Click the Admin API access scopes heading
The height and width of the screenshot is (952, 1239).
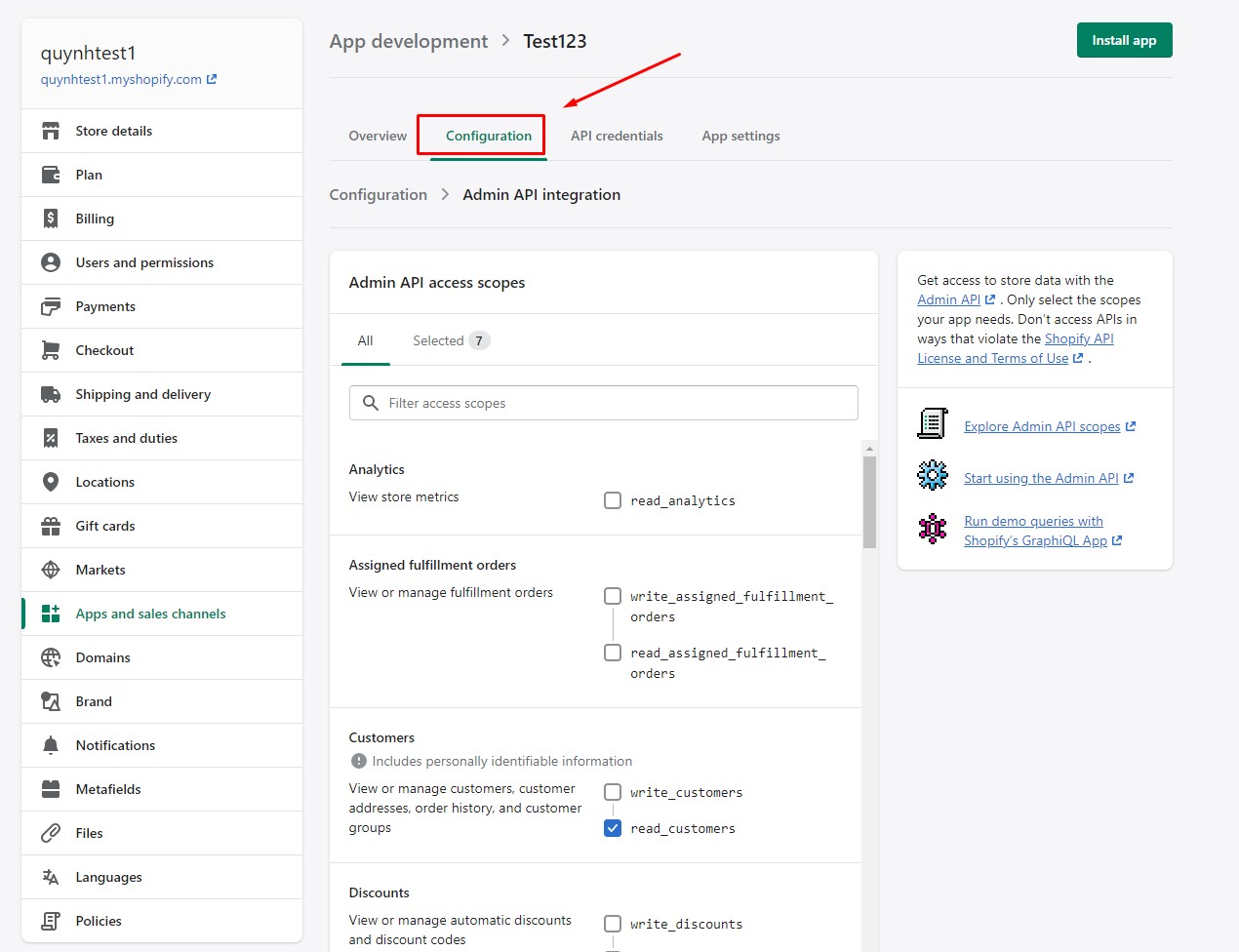coord(437,282)
